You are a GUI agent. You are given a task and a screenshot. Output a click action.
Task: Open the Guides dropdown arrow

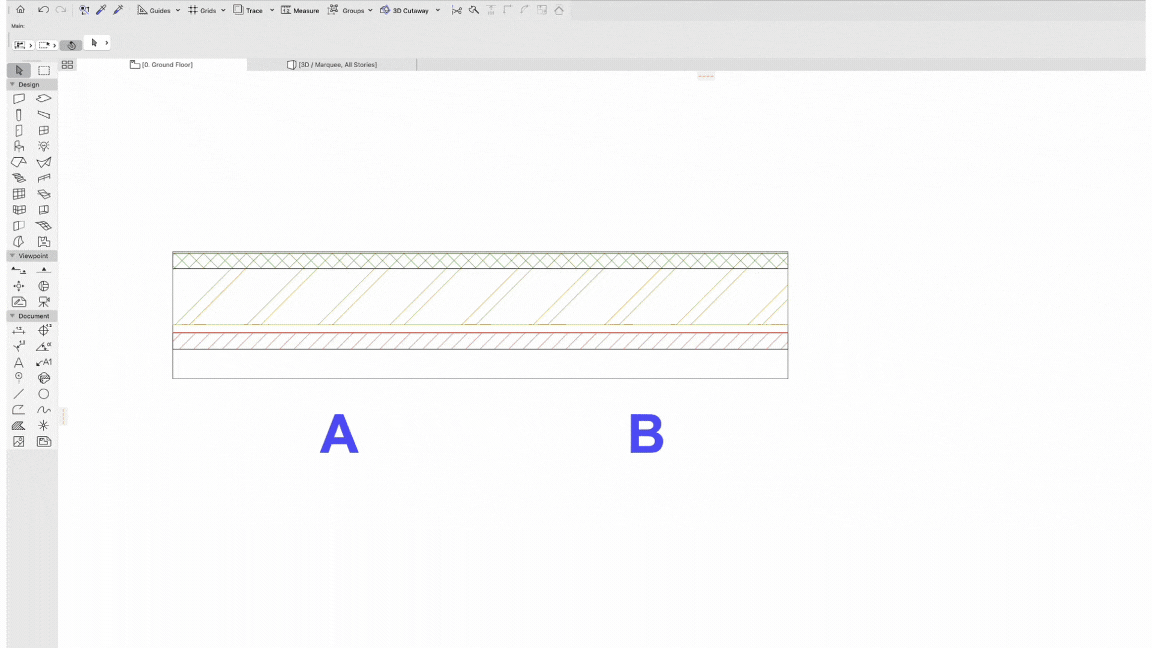point(178,10)
